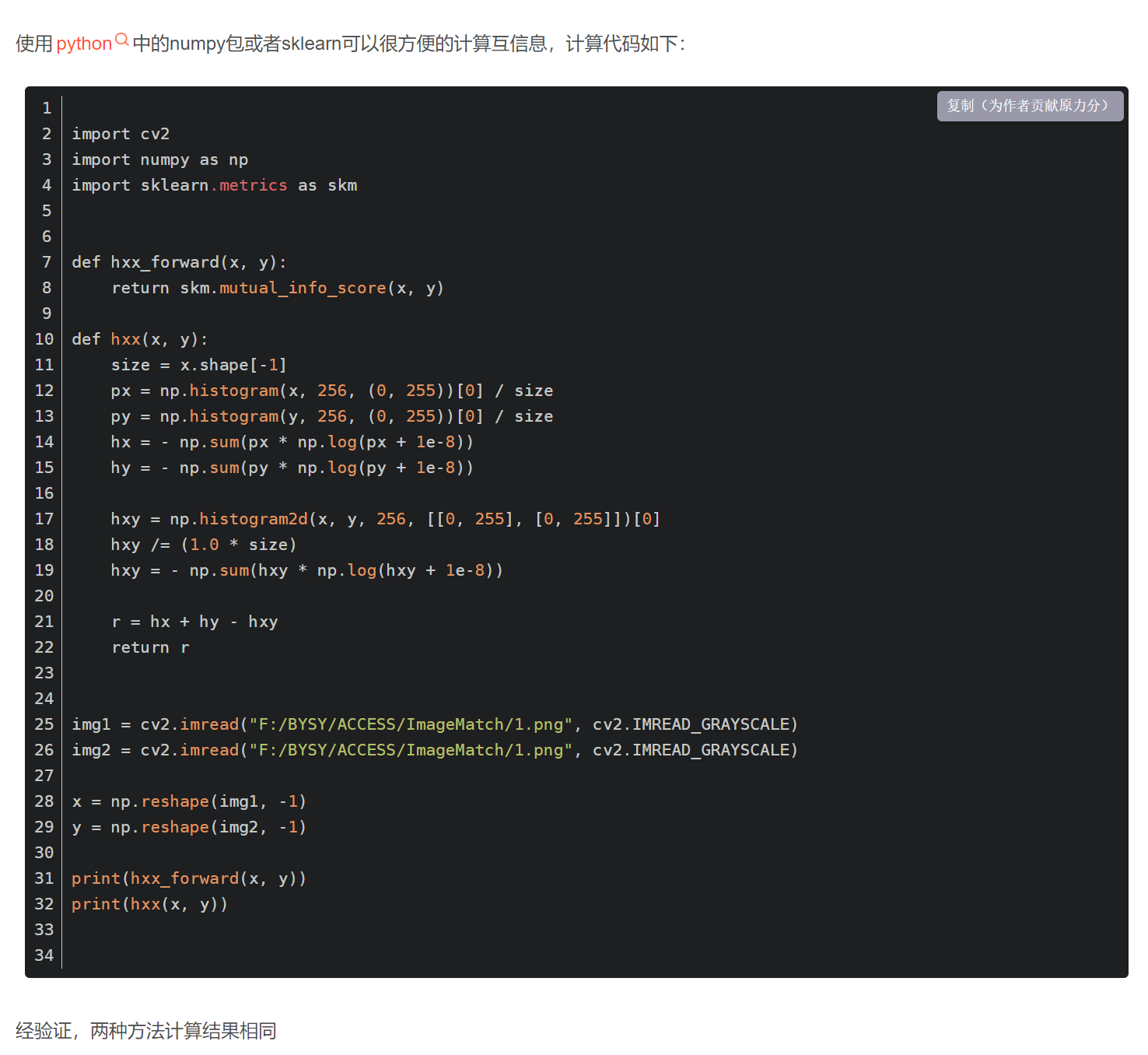Click np.histogram2d highlighted text on line 17

coord(237,518)
